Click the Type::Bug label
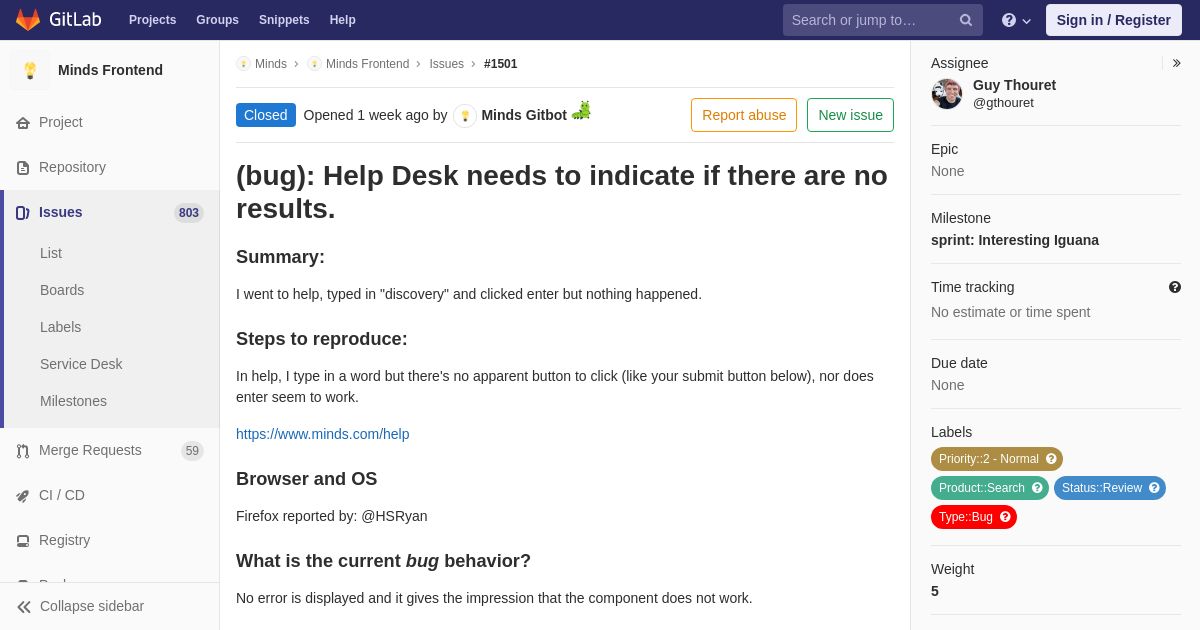Viewport: 1200px width, 630px height. (x=974, y=517)
